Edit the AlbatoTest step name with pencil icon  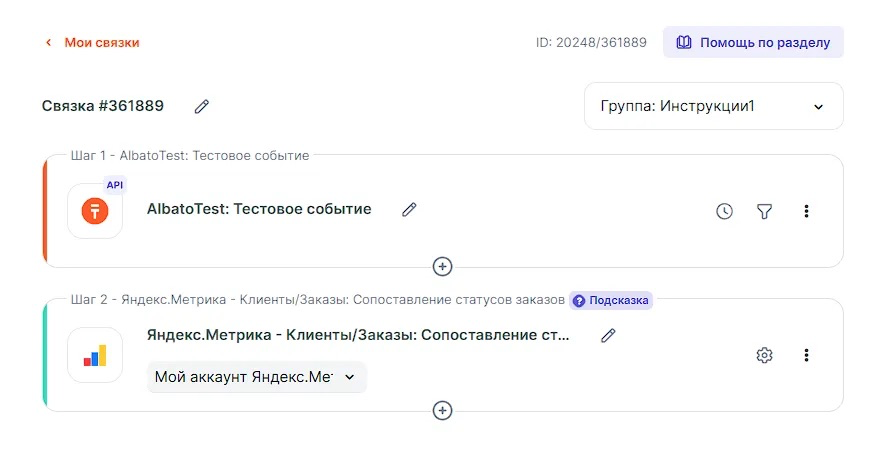pyautogui.click(x=409, y=209)
